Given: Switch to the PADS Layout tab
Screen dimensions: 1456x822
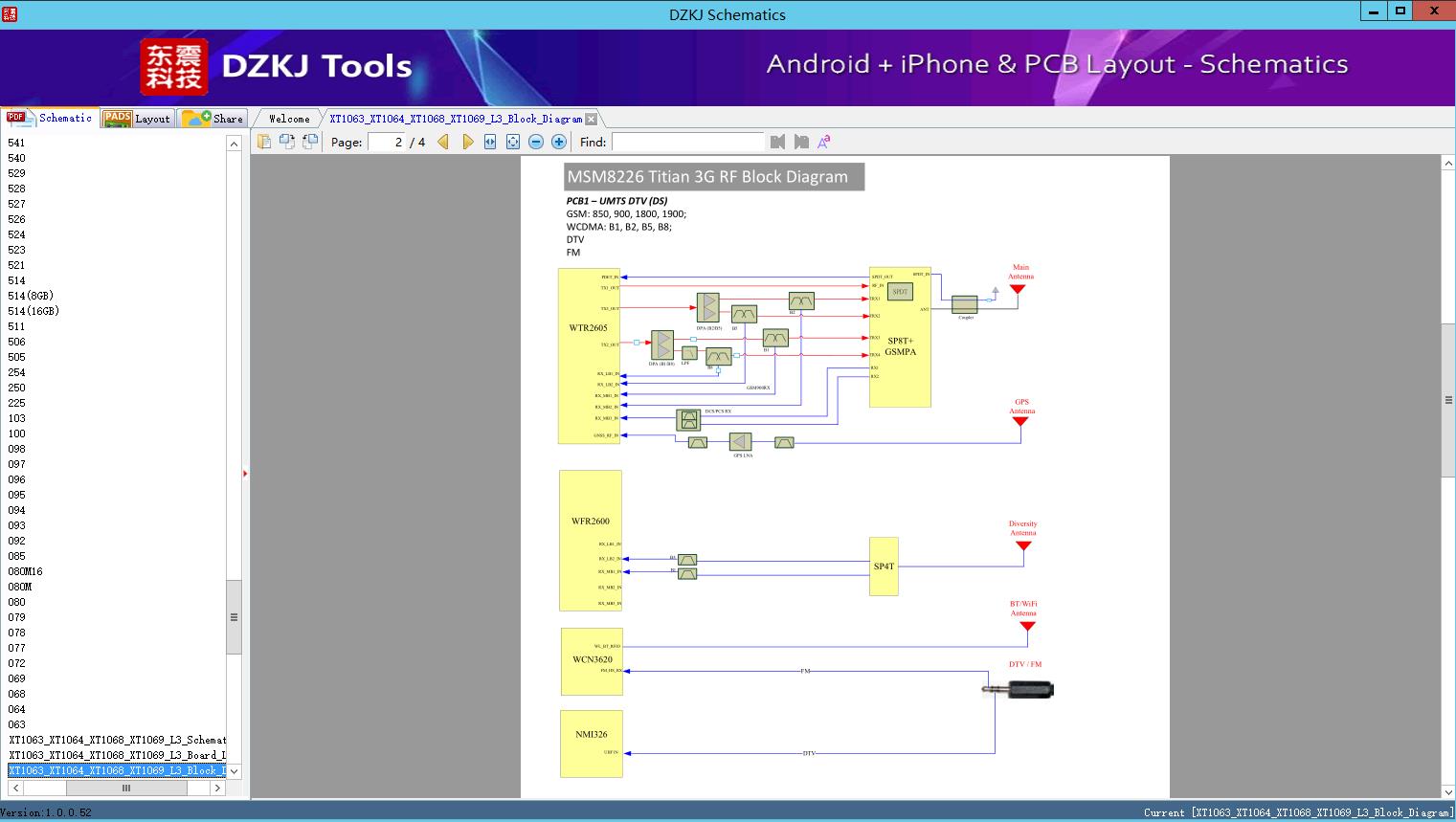Looking at the screenshot, I should point(137,119).
